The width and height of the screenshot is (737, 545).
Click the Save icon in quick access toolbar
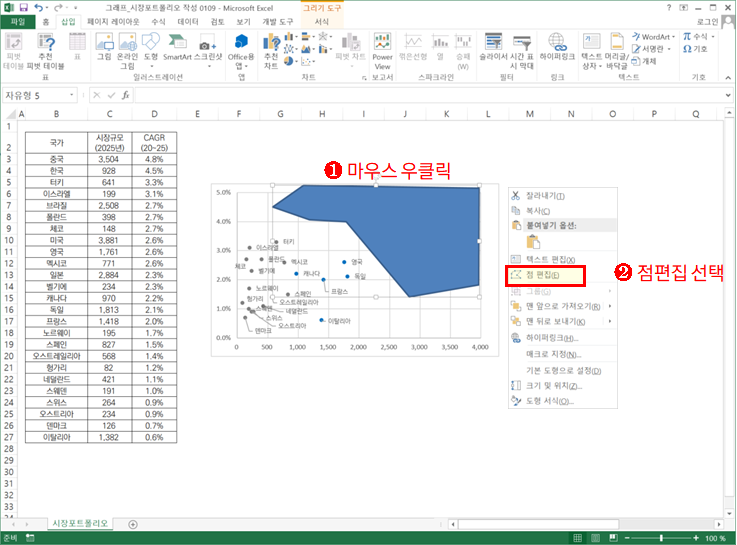point(23,8)
